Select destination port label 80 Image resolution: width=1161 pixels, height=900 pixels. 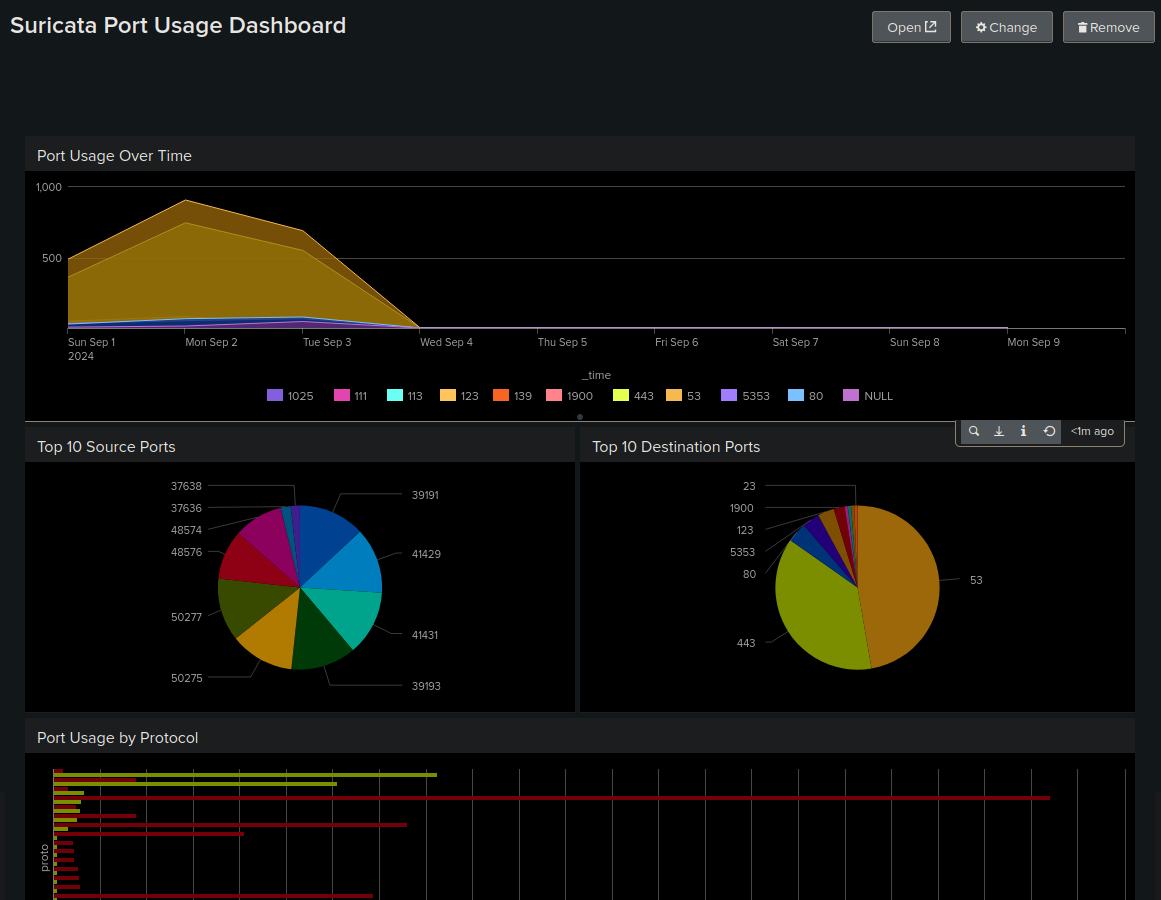click(x=749, y=574)
